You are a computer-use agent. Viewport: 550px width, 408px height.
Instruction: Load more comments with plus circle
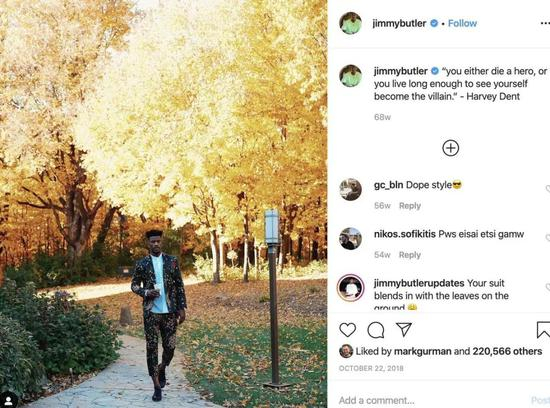point(451,148)
